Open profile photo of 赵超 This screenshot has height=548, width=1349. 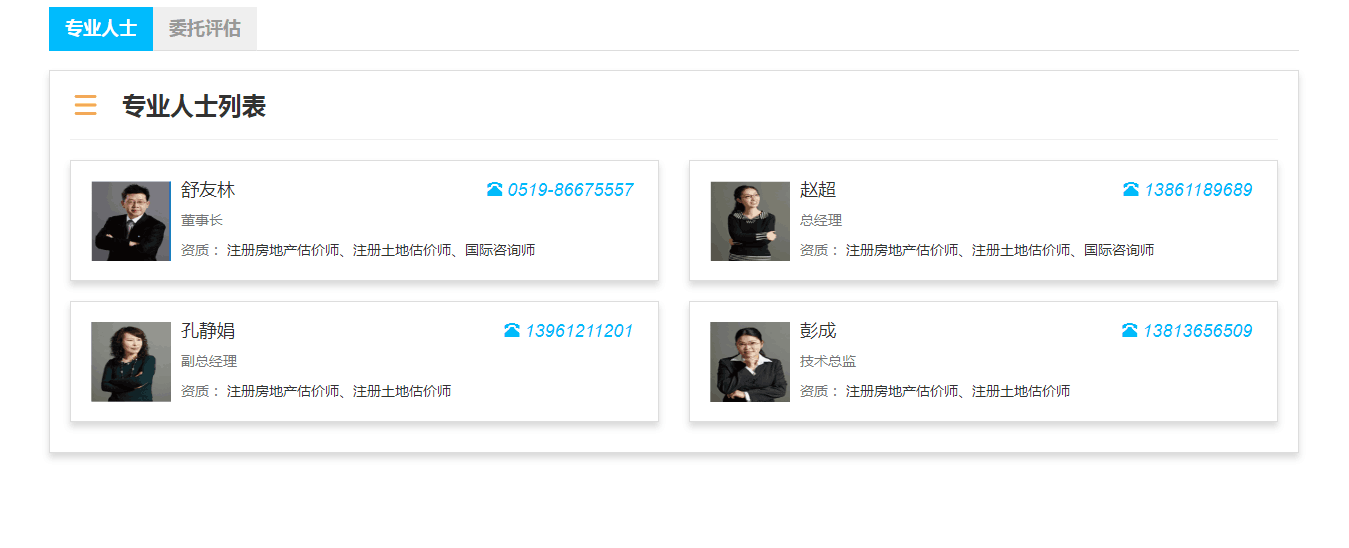pyautogui.click(x=750, y=221)
